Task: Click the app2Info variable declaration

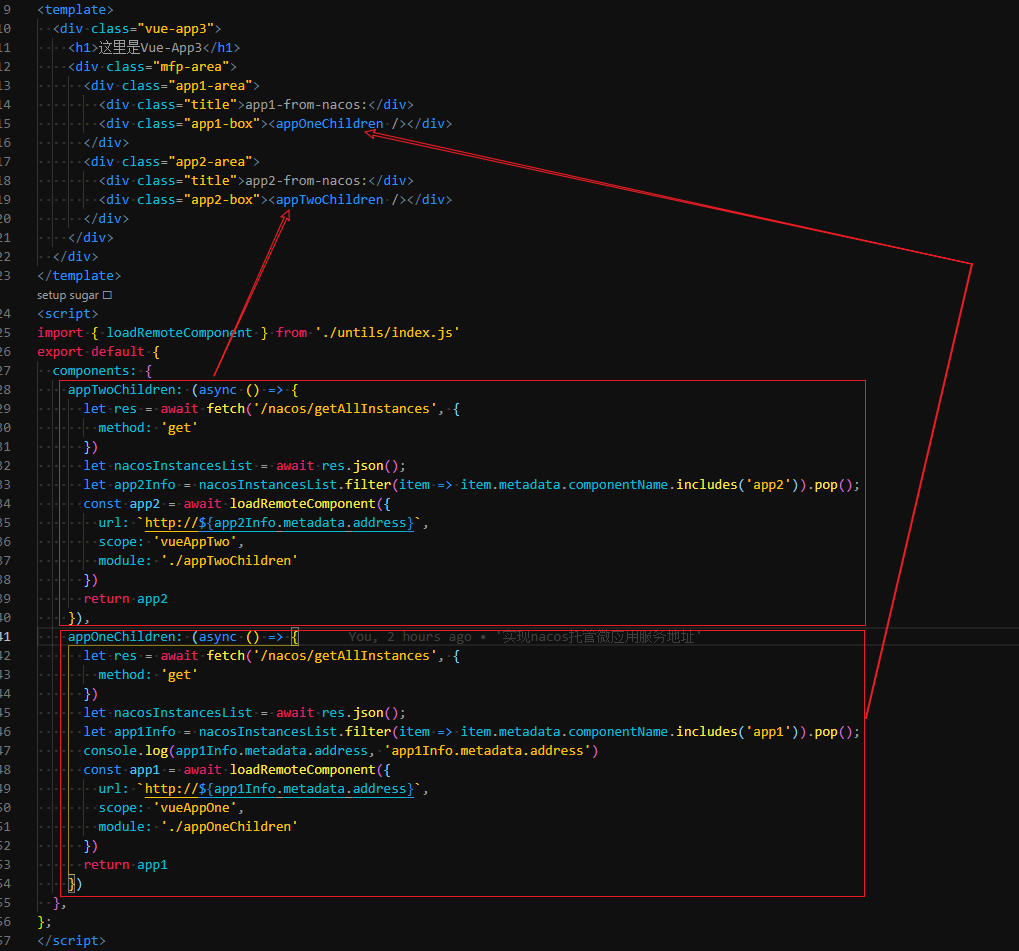Action: point(145,485)
